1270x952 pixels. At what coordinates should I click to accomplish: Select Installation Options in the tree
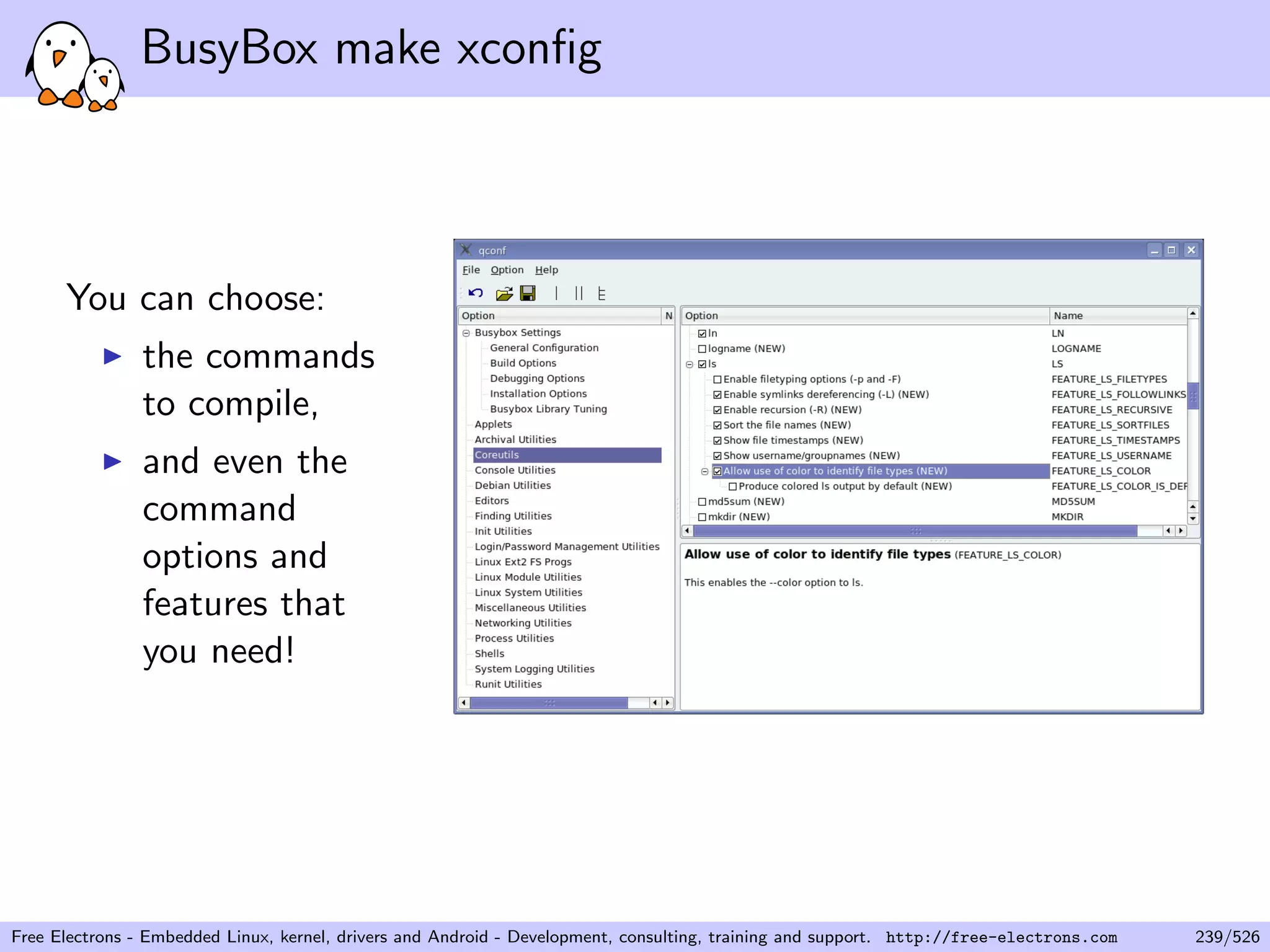pos(538,394)
